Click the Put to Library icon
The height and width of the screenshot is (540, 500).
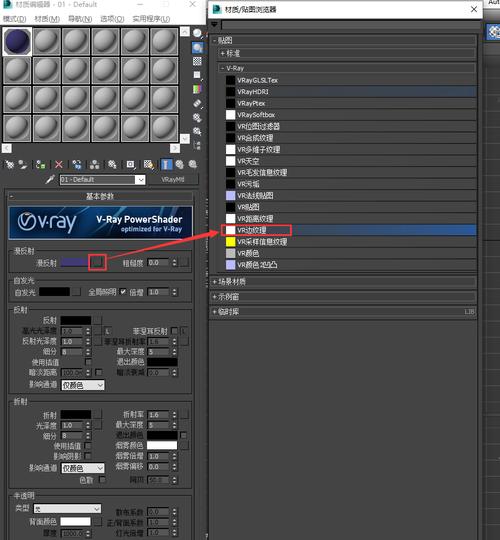(x=112, y=165)
